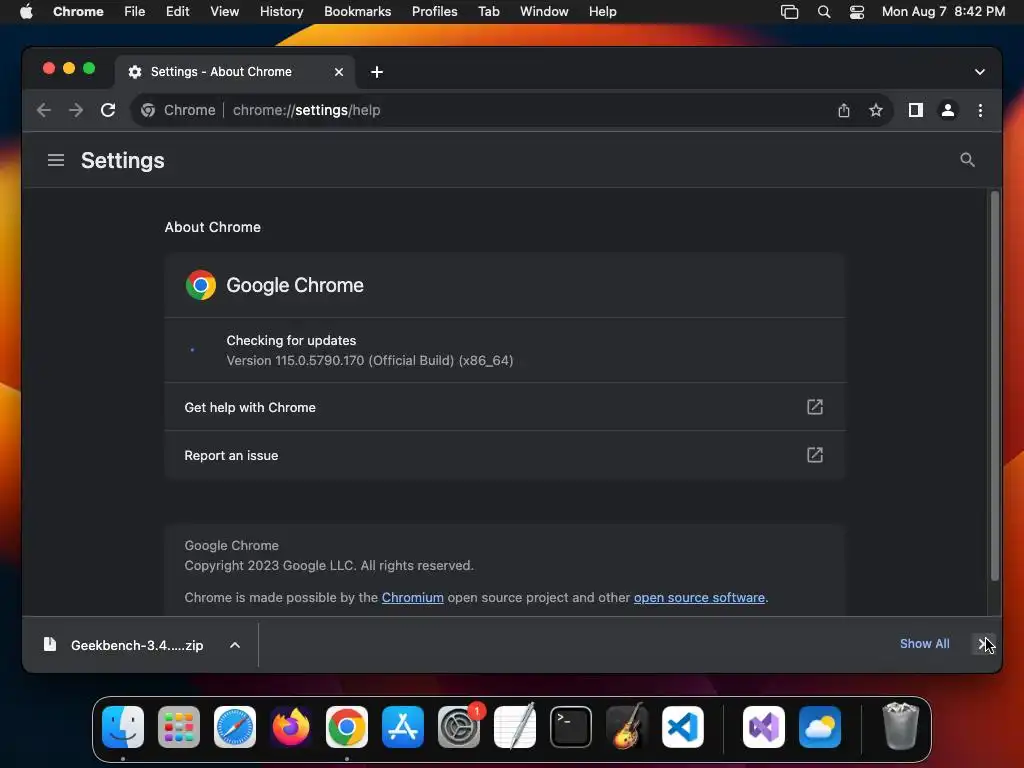Go back with the back arrow

(44, 110)
